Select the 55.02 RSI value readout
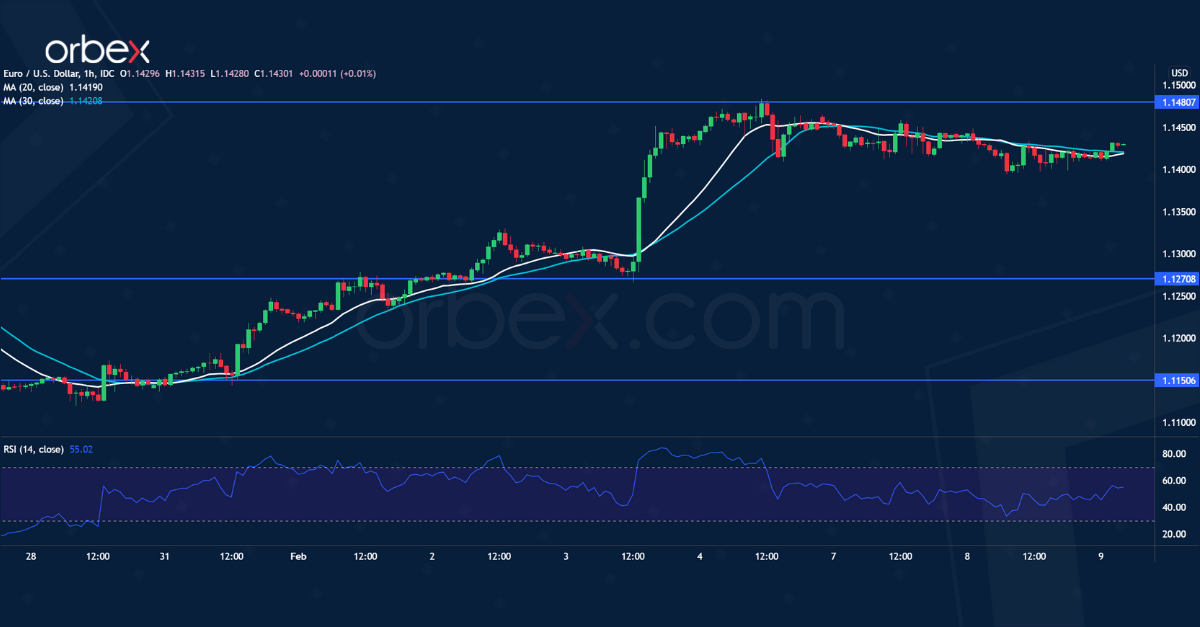The height and width of the screenshot is (627, 1200). (83, 449)
